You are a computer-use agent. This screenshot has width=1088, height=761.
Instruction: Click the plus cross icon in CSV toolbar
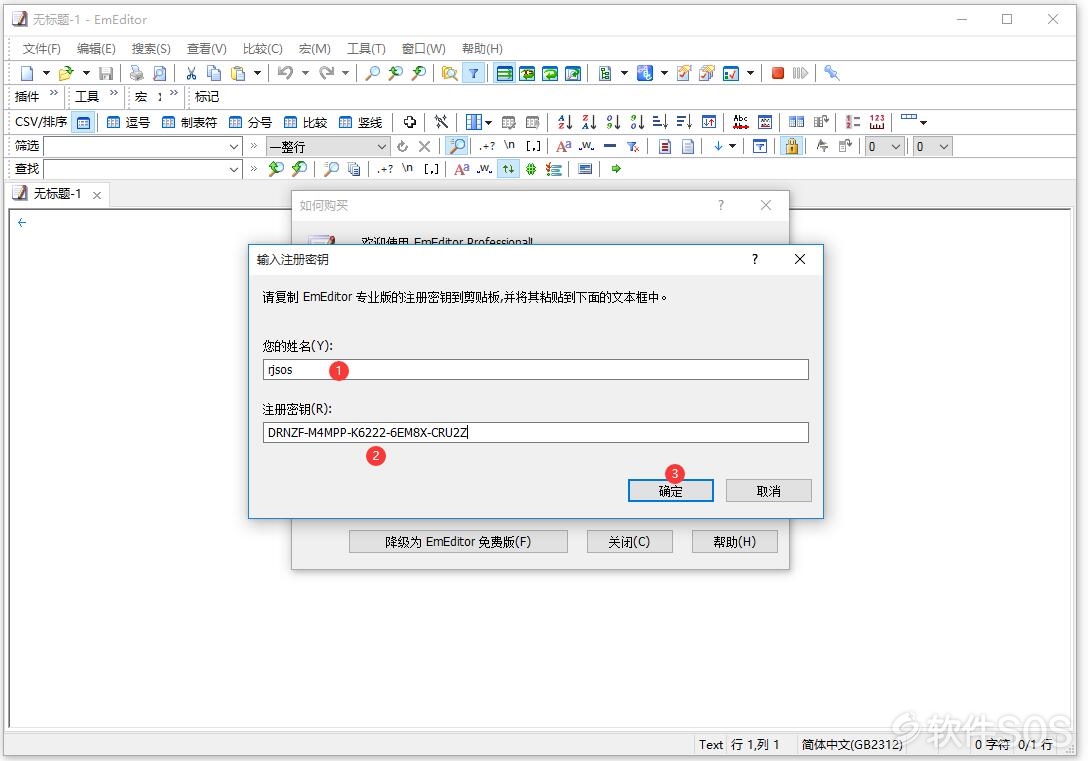coord(410,122)
